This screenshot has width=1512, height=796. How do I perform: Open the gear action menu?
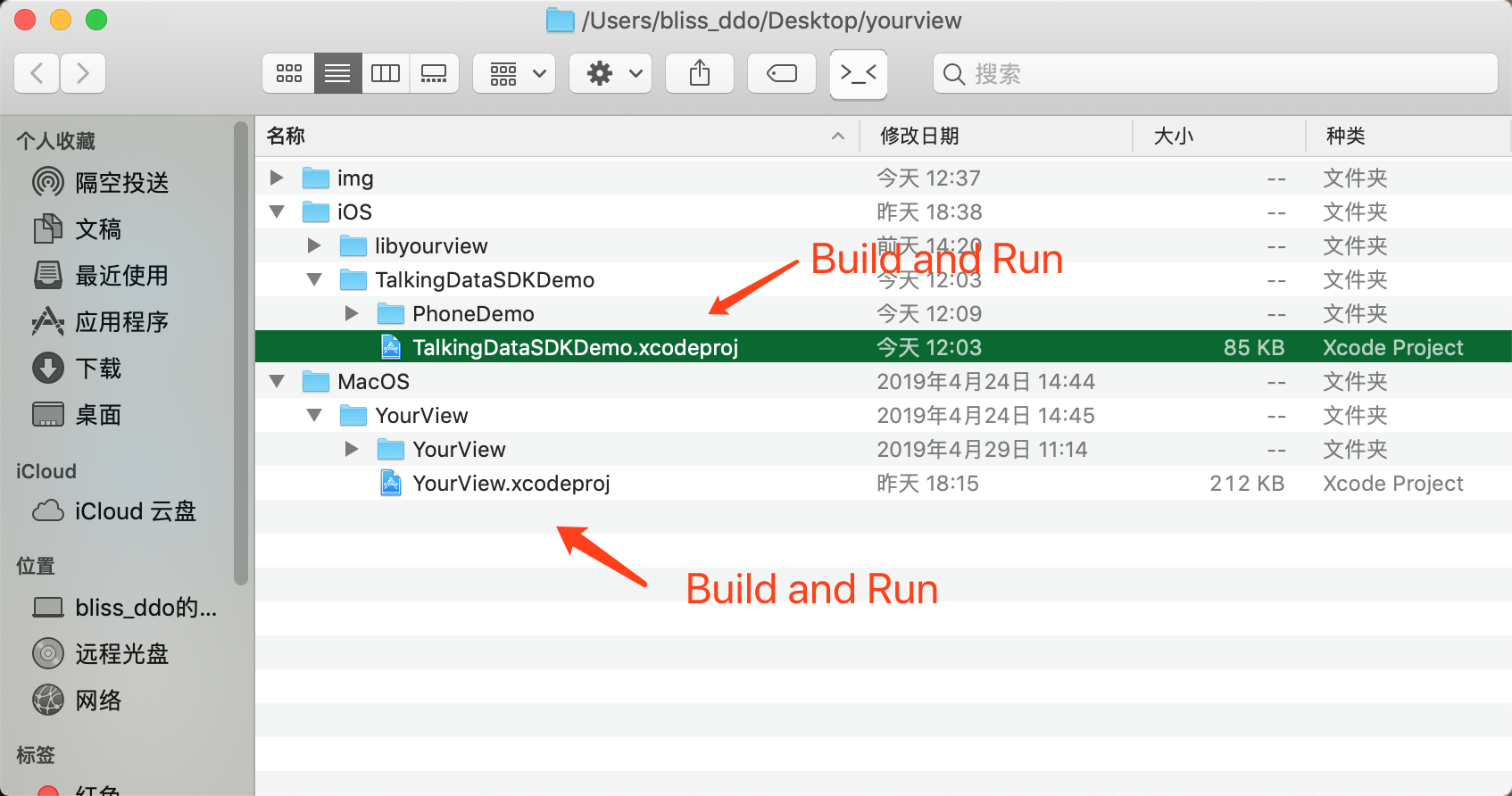coord(611,73)
